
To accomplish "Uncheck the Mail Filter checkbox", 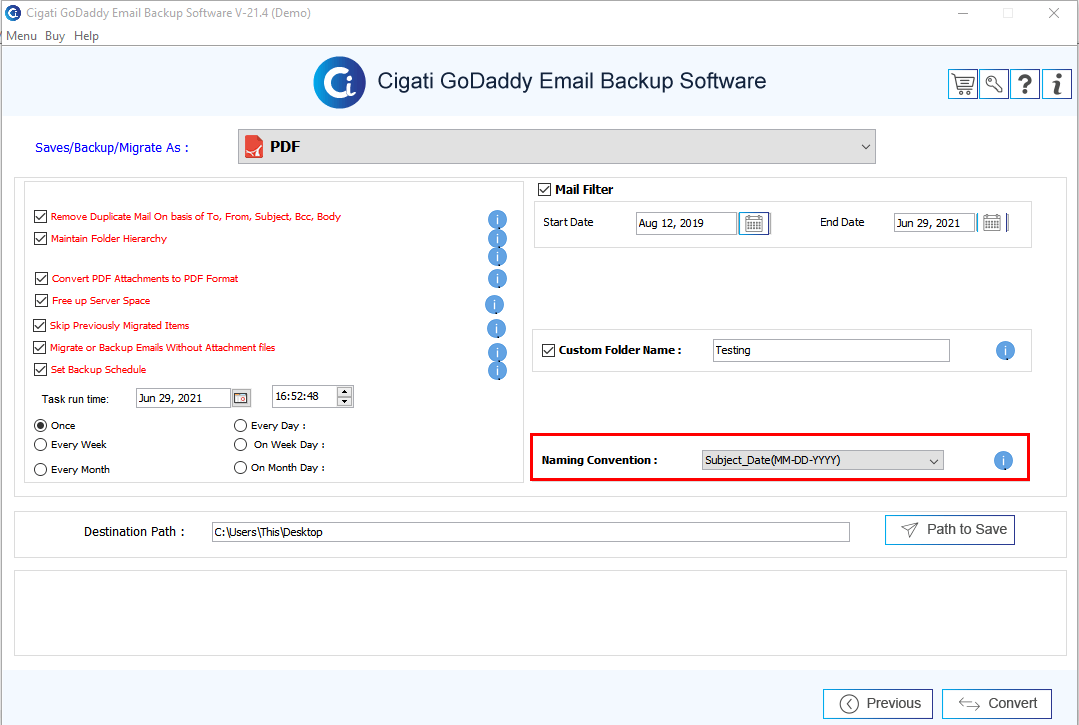I will (x=544, y=189).
